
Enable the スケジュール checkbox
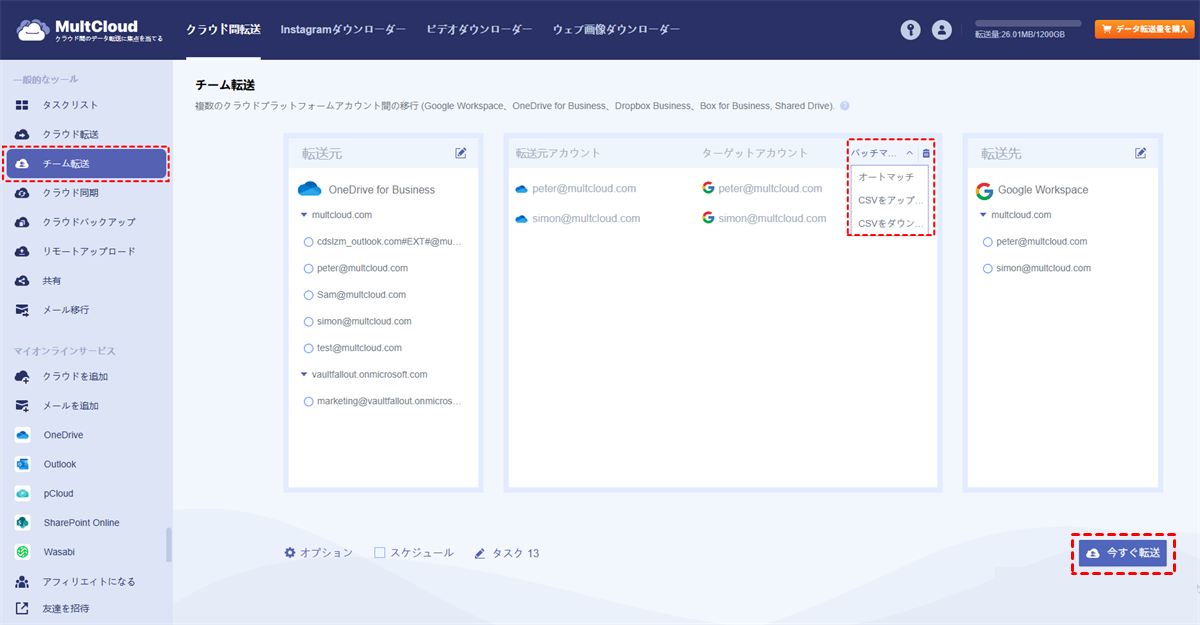pos(380,552)
